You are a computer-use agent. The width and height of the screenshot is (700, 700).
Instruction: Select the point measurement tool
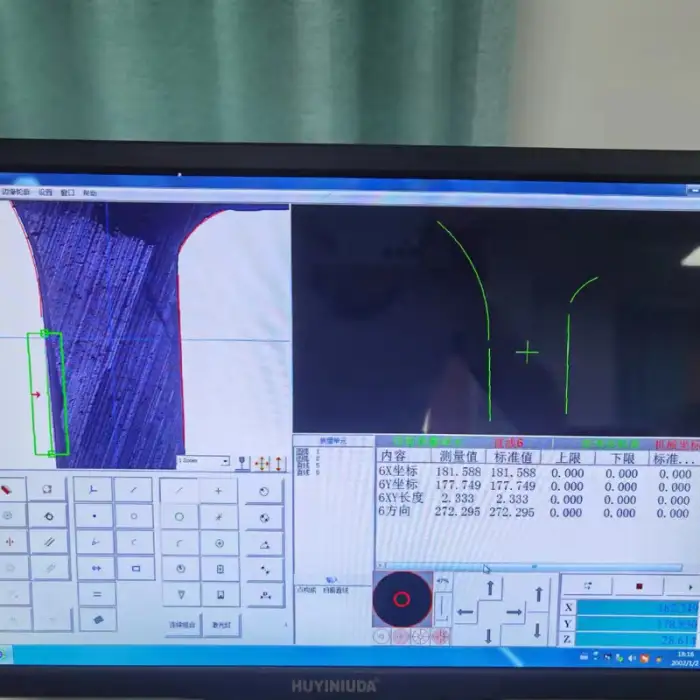point(94,518)
